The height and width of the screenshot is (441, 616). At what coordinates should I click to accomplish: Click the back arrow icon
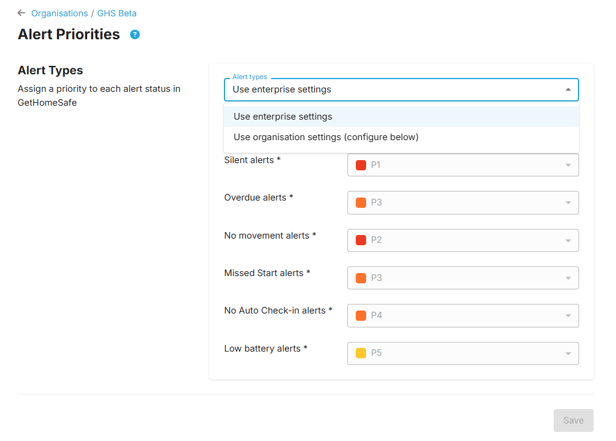[21, 13]
